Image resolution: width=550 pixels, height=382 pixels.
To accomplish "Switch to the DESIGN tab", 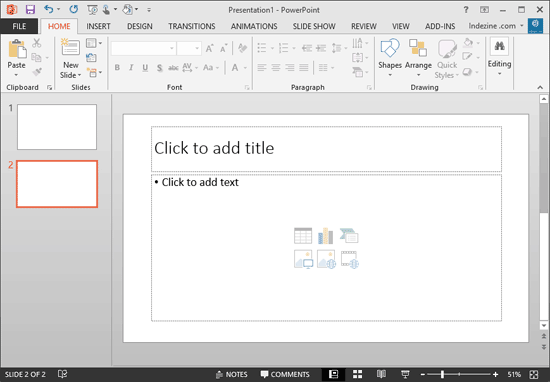I will pos(140,26).
